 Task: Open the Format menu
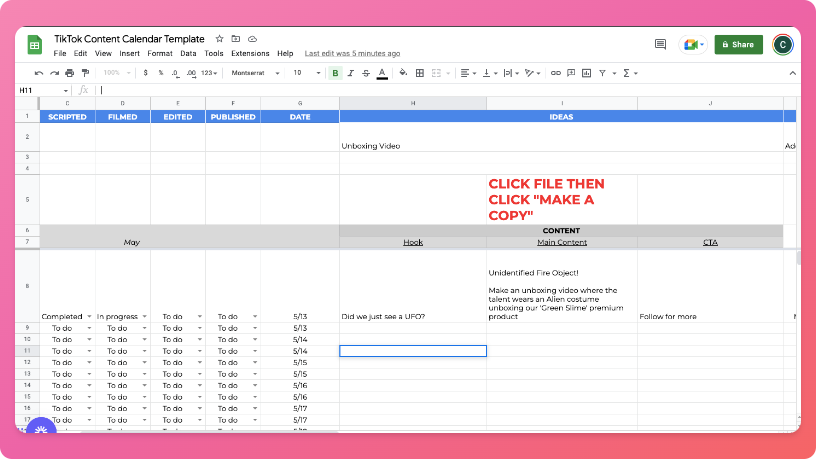coord(160,54)
